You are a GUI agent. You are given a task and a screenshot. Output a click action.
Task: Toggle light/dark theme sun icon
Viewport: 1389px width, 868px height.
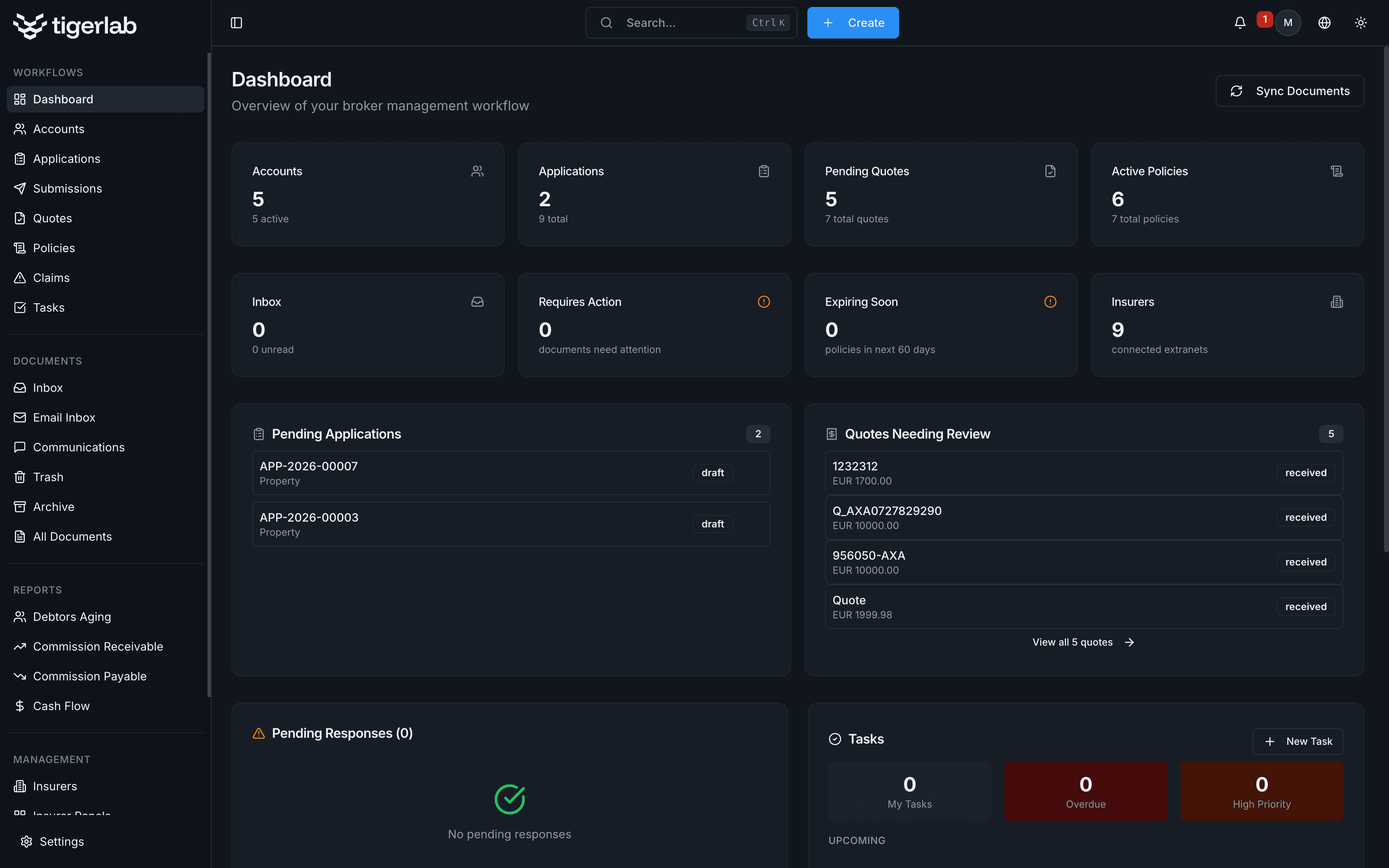coord(1360,23)
